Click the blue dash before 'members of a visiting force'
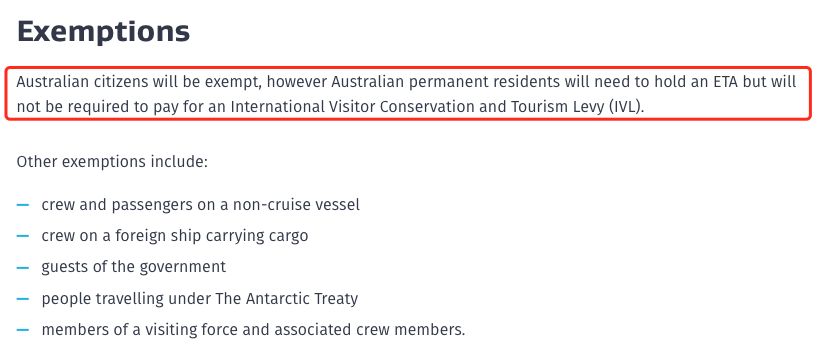The width and height of the screenshot is (827, 361). coord(23,330)
